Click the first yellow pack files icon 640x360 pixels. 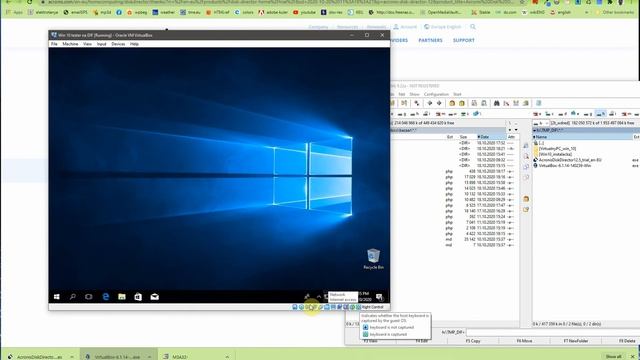(x=452, y=104)
